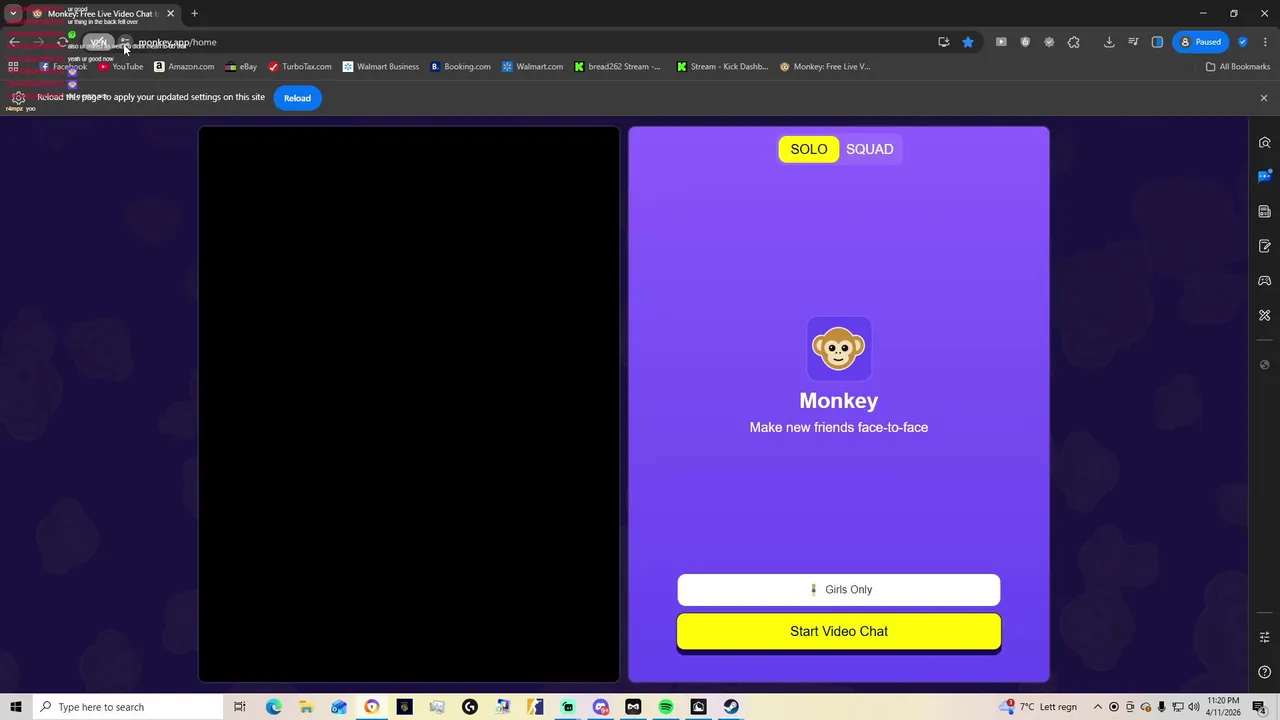This screenshot has height=720, width=1280.
Task: Dismiss the reload settings notification bar
Action: 1264,98
